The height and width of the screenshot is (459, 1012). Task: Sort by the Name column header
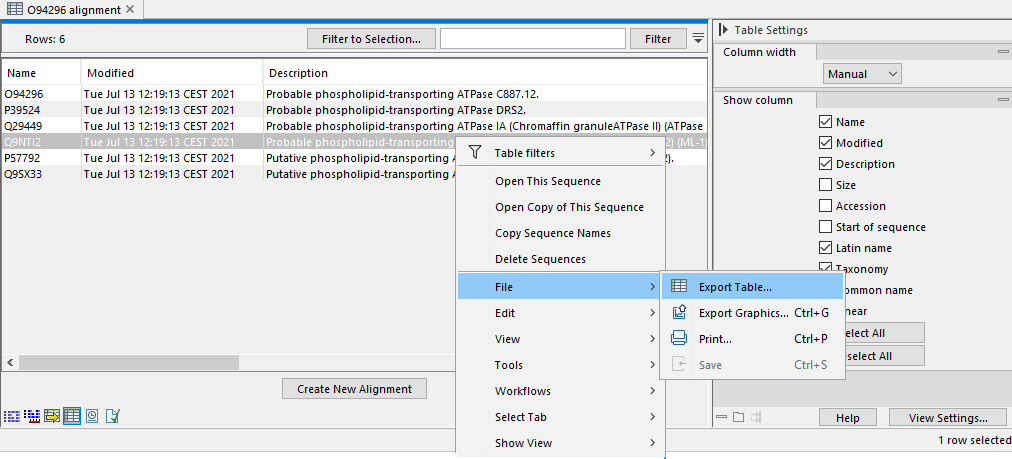click(41, 73)
